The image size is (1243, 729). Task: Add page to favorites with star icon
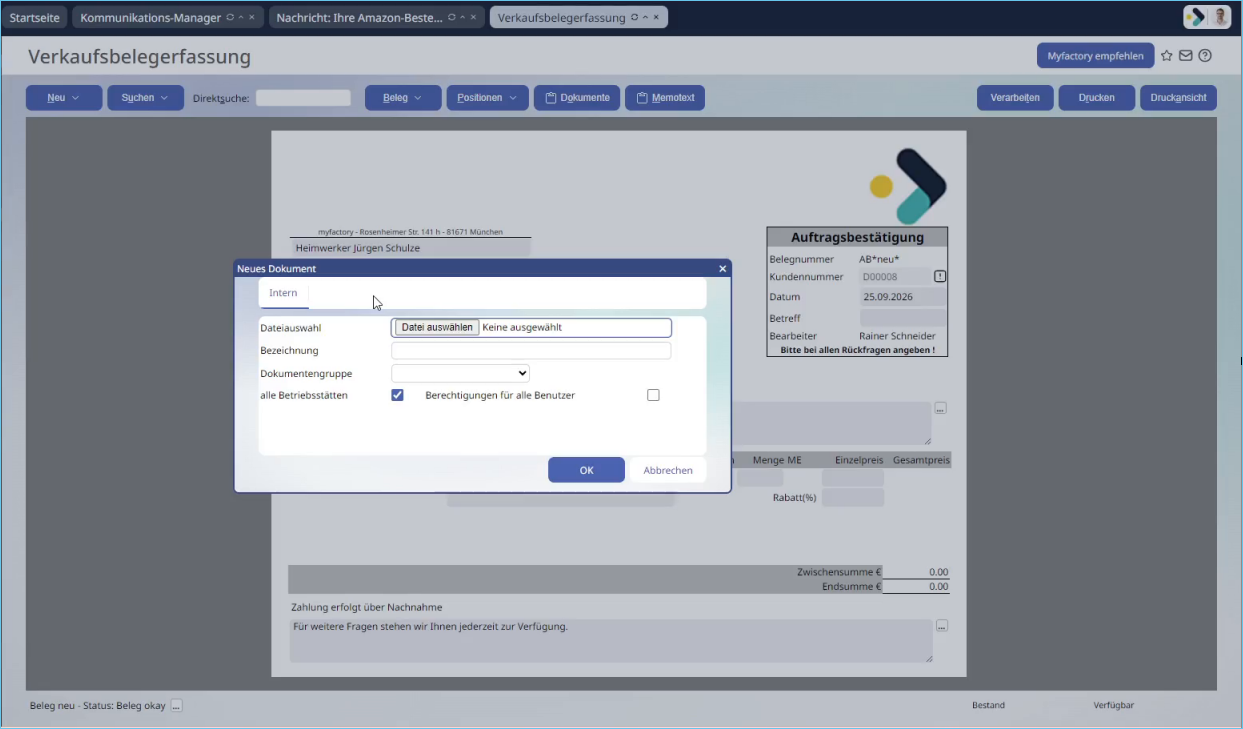coord(1166,56)
